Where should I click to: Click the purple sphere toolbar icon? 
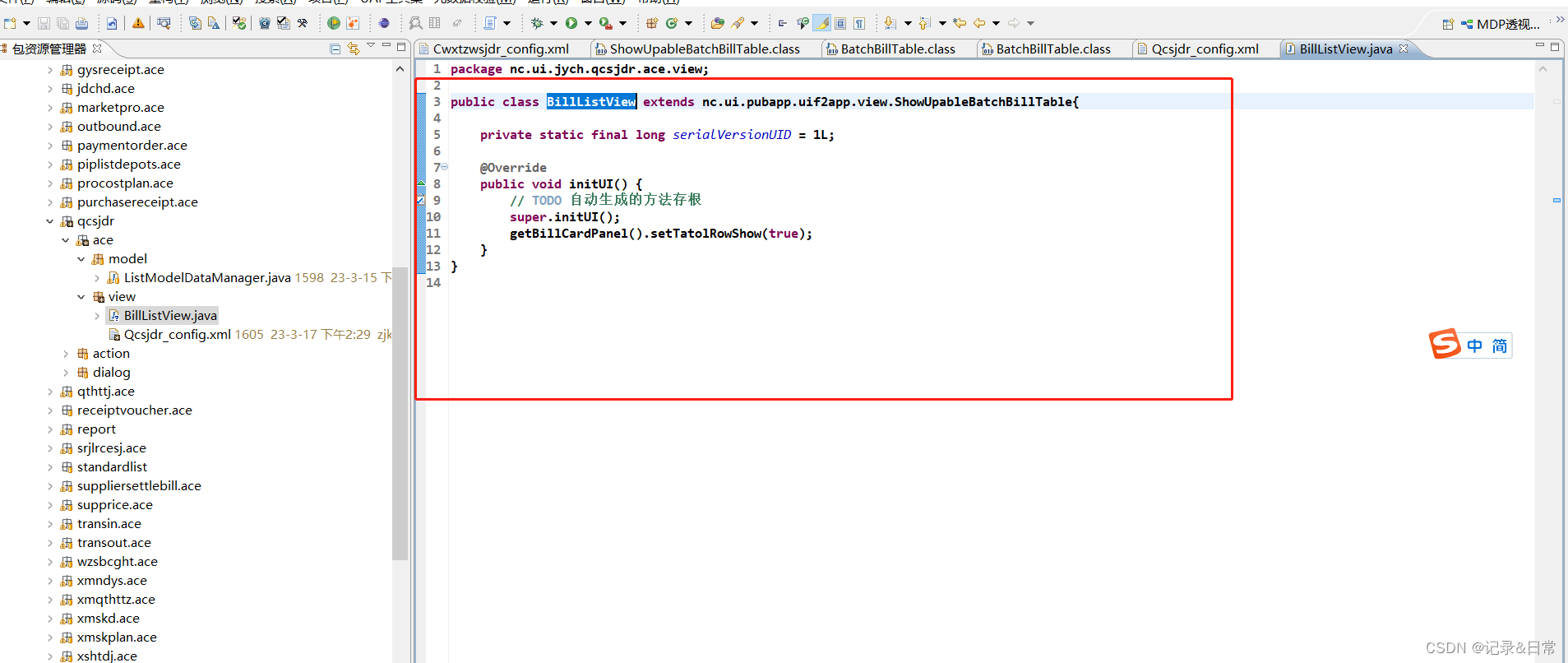click(384, 23)
